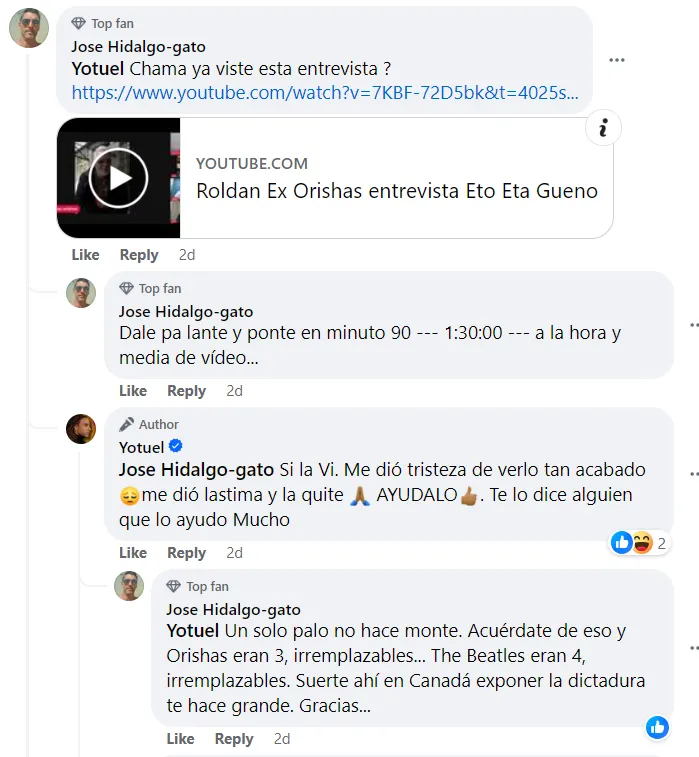699x757 pixels.
Task: Click Yotuel's blue verified badge
Action: tap(176, 446)
